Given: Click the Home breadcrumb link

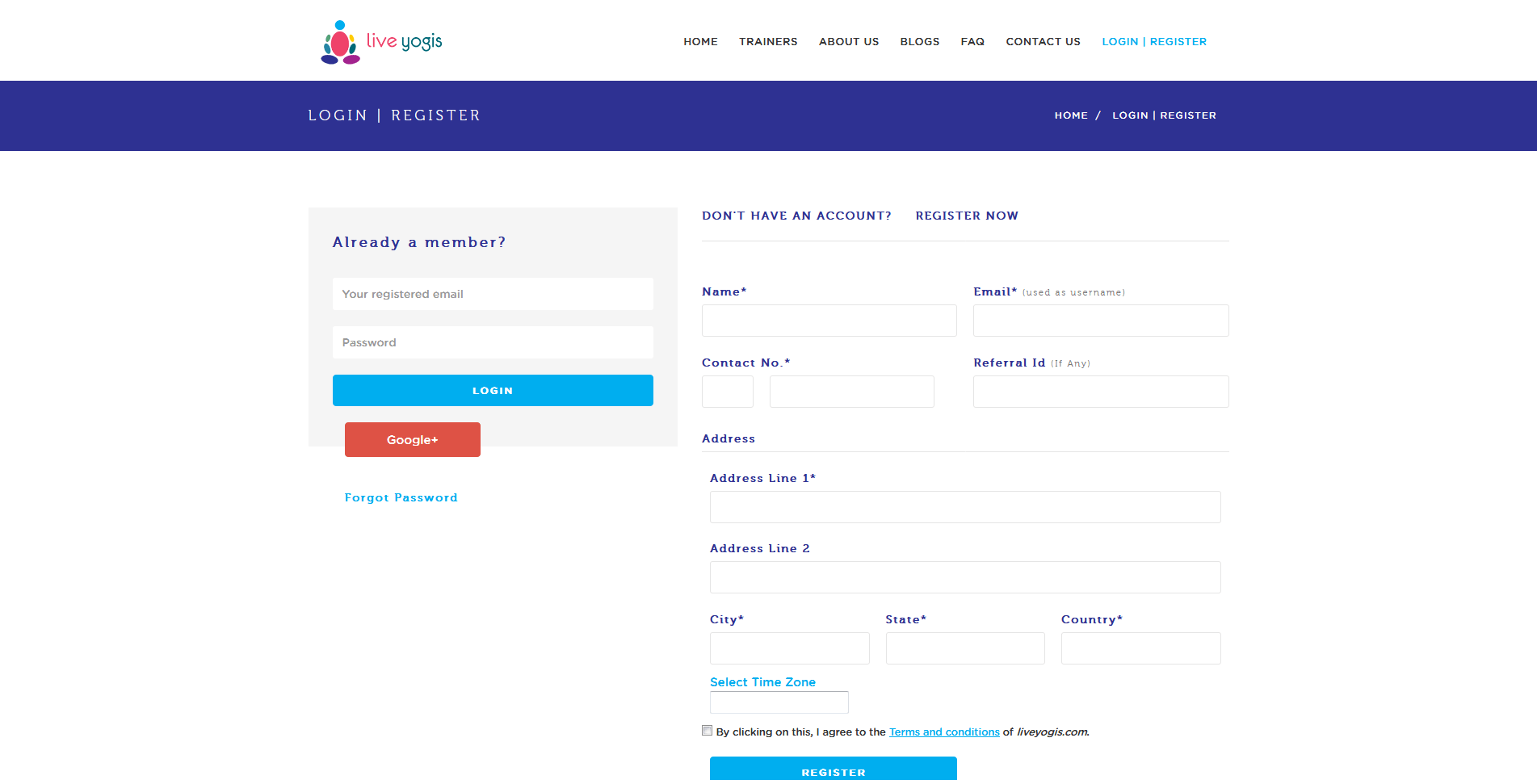Looking at the screenshot, I should (x=1070, y=115).
